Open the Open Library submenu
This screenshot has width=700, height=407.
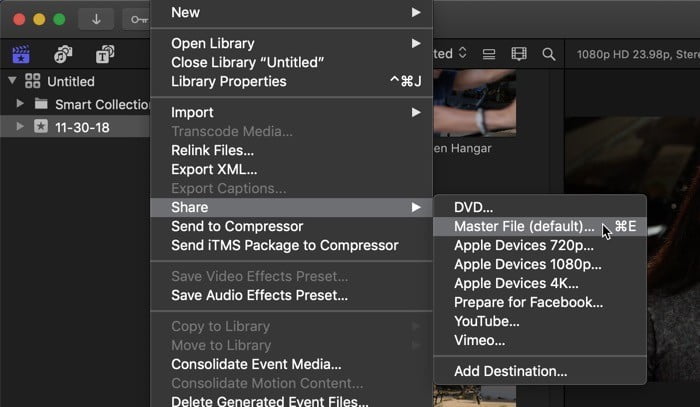[x=292, y=43]
